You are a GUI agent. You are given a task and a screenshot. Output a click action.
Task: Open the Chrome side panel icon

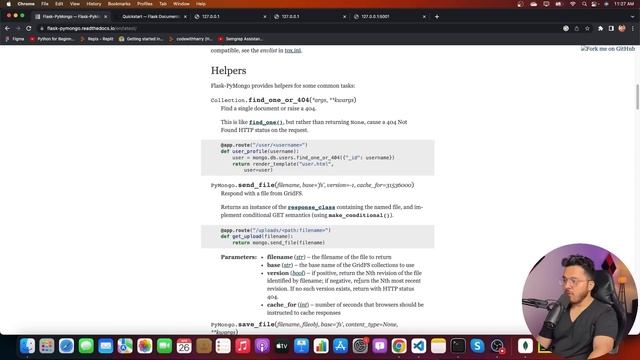611,29
